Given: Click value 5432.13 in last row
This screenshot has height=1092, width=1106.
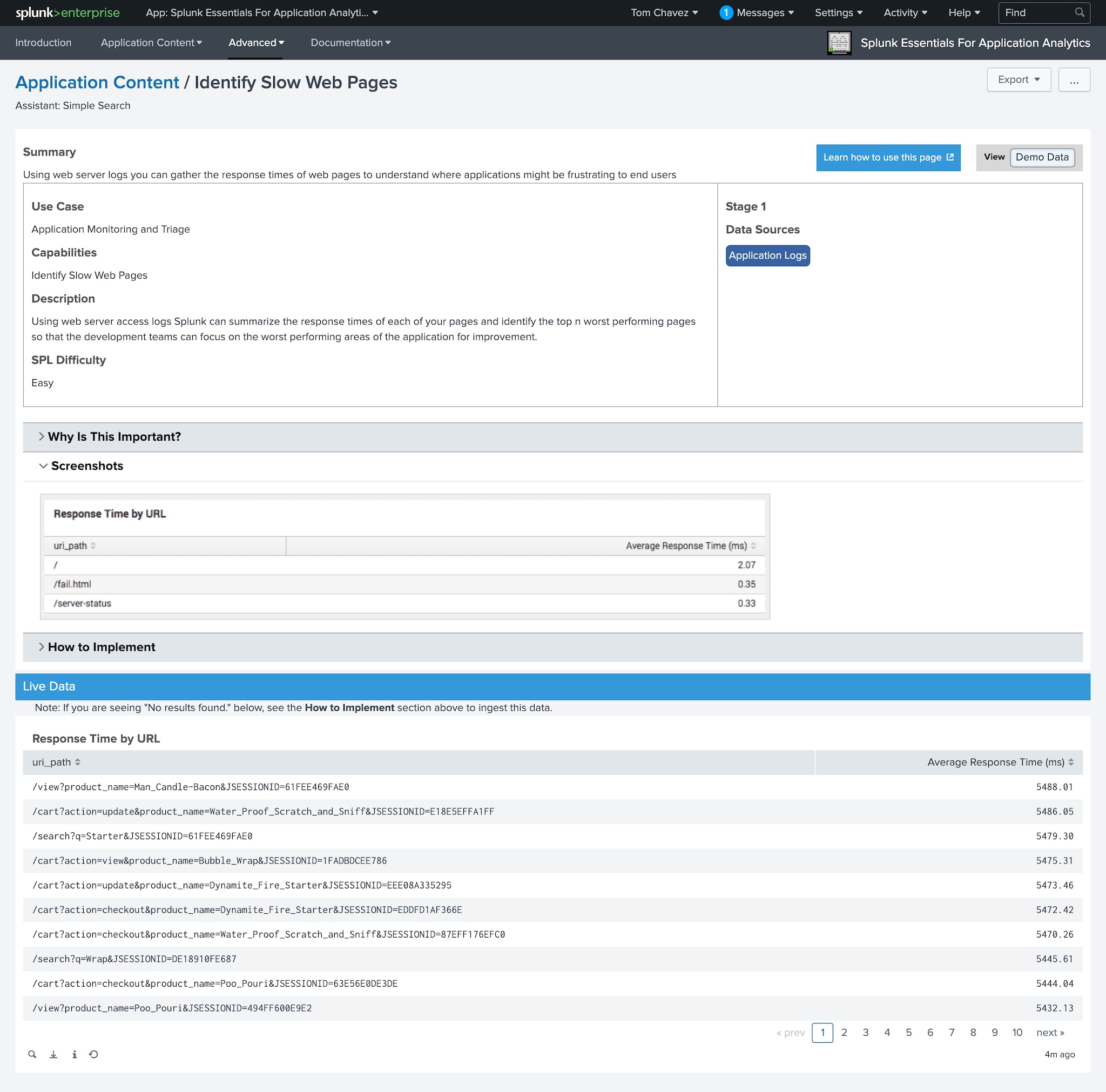Looking at the screenshot, I should click(1055, 1008).
